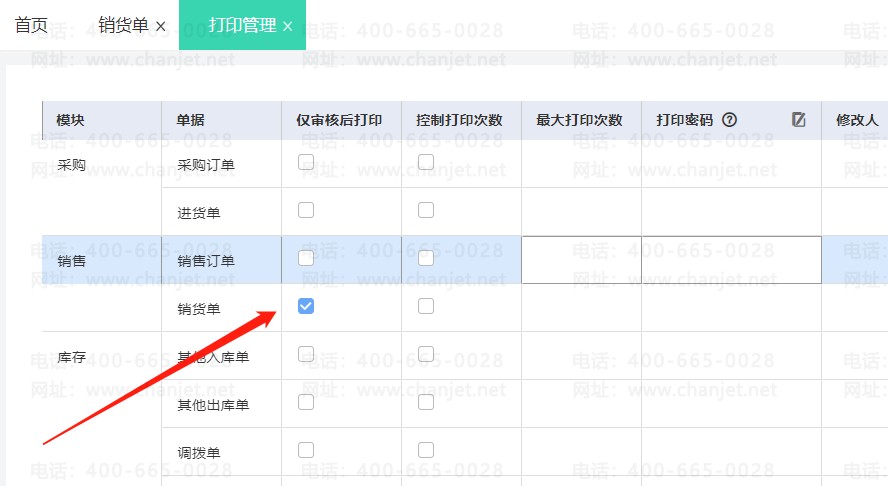Toggle 仅审核后打印 for 销售订单
This screenshot has height=486, width=888.
click(306, 258)
